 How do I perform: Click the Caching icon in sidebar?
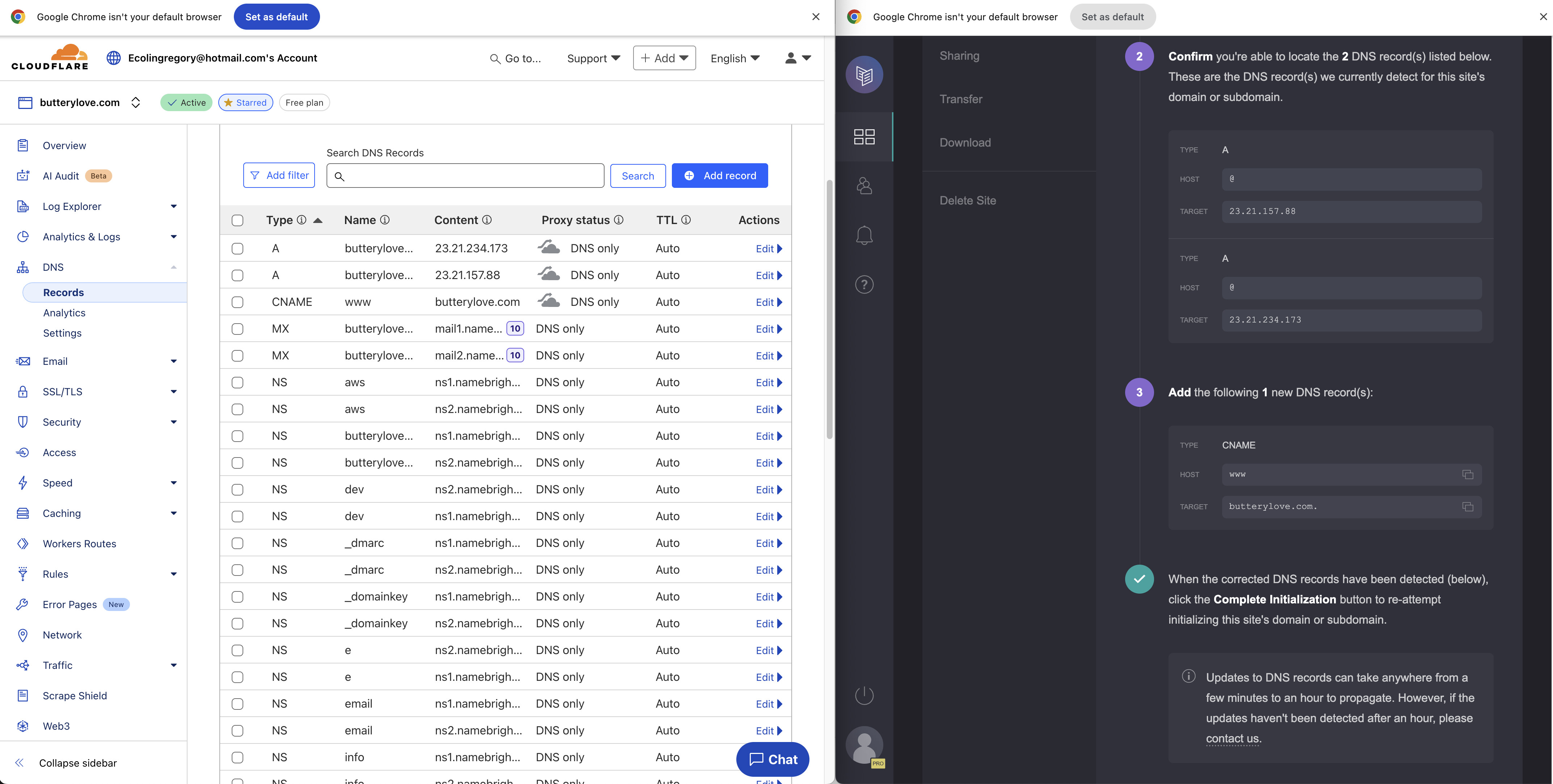tap(23, 513)
